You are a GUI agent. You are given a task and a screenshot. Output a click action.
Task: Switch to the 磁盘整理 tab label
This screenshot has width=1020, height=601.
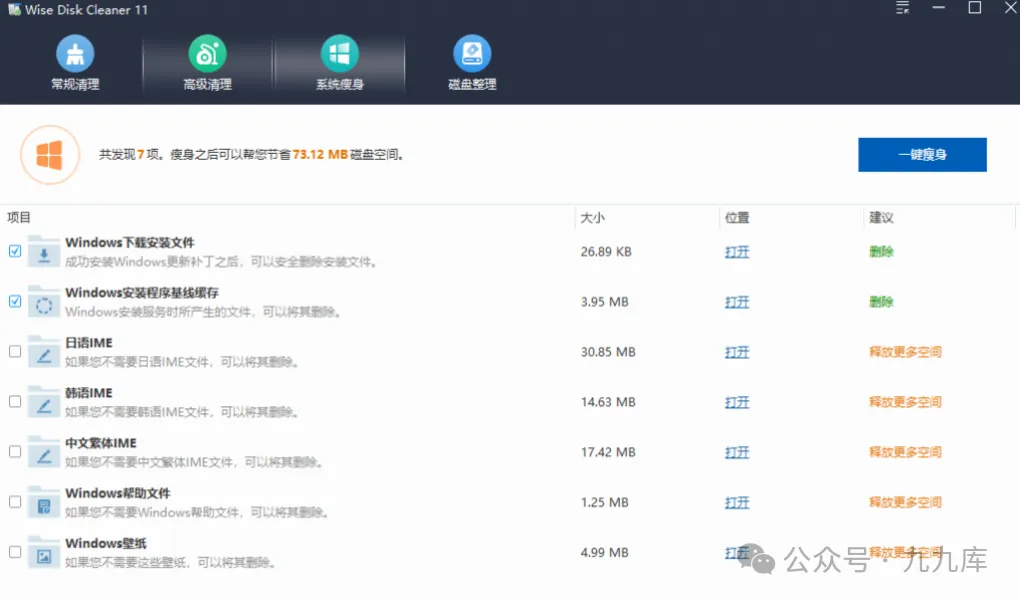(472, 84)
